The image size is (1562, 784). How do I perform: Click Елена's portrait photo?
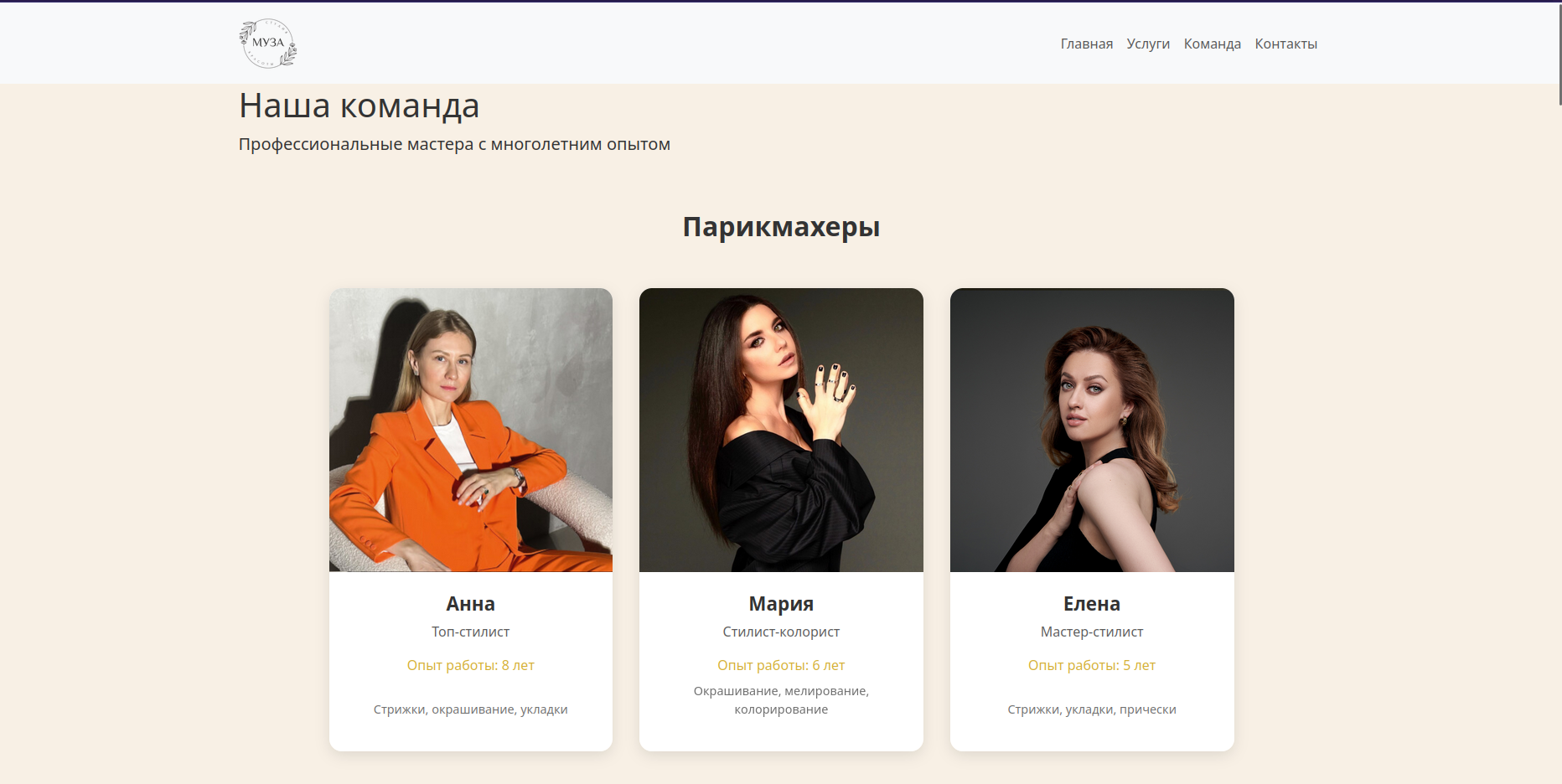point(1092,430)
